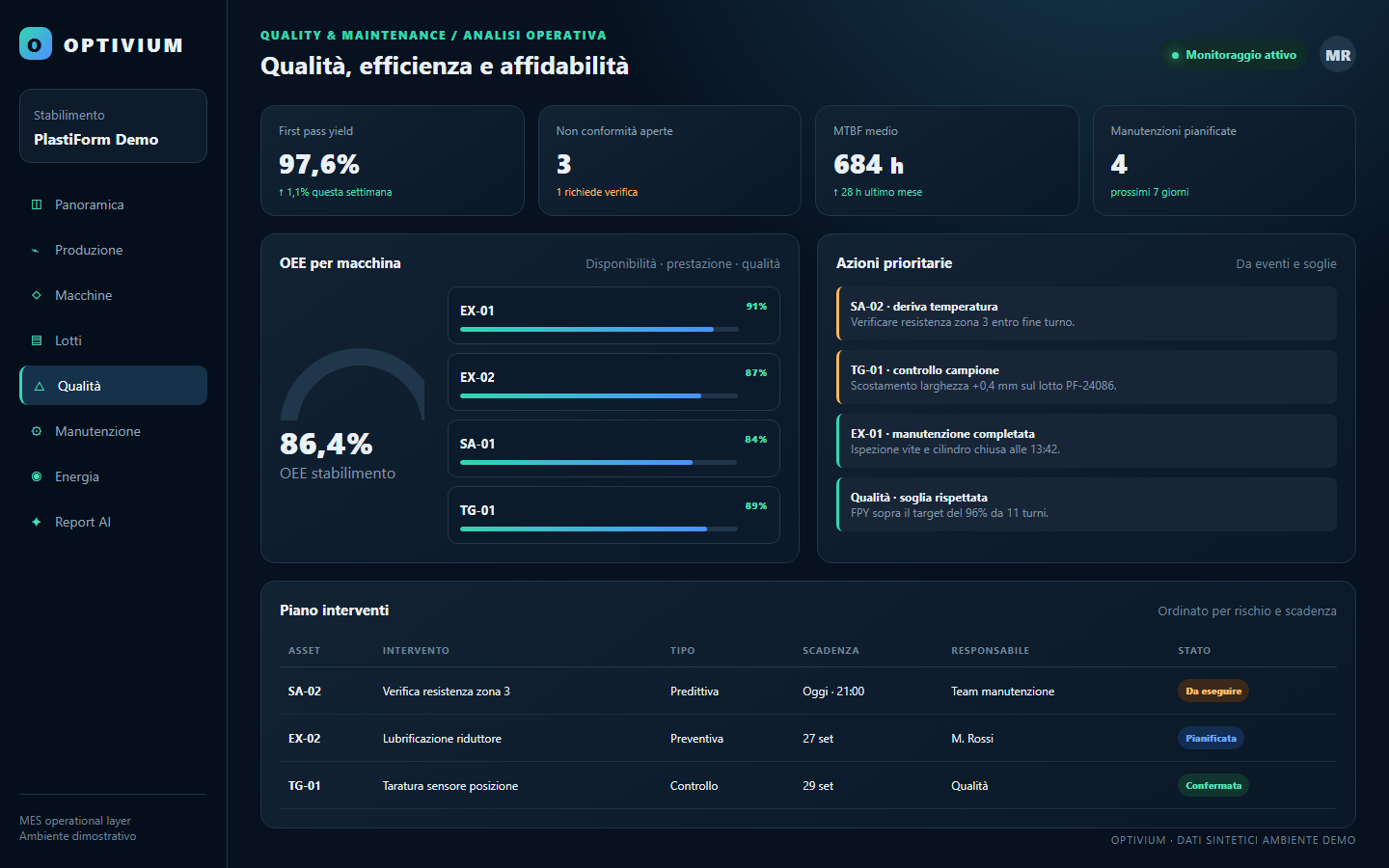Viewport: 1389px width, 868px height.
Task: Go to Produzione section
Action: [113, 250]
